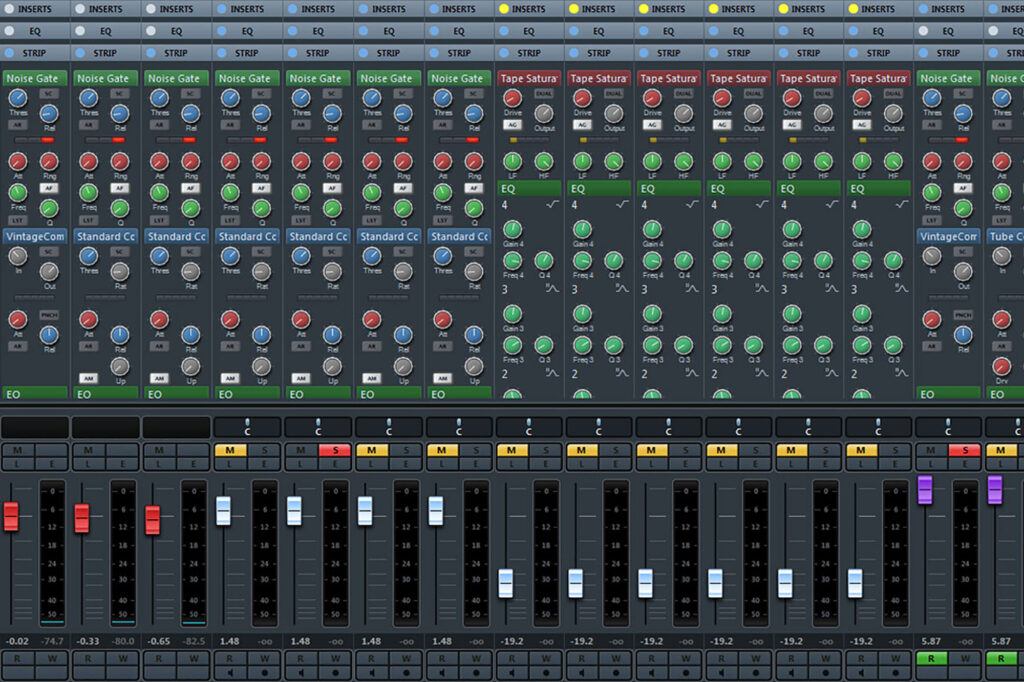
Task: Click Drive knob in the leftmost Tape Saturation
Action: (x=512, y=98)
